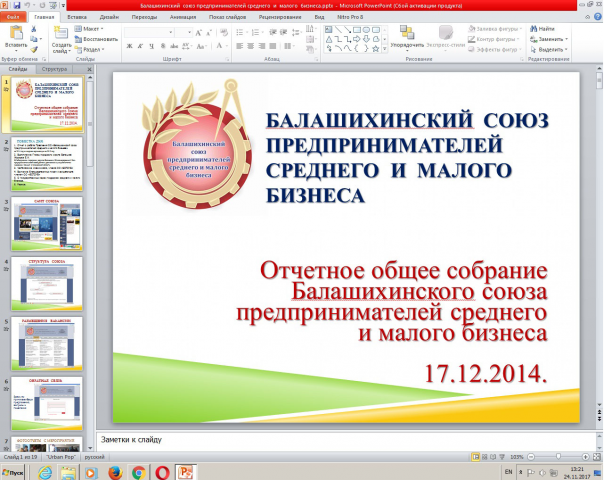Align text to the left

(240, 46)
